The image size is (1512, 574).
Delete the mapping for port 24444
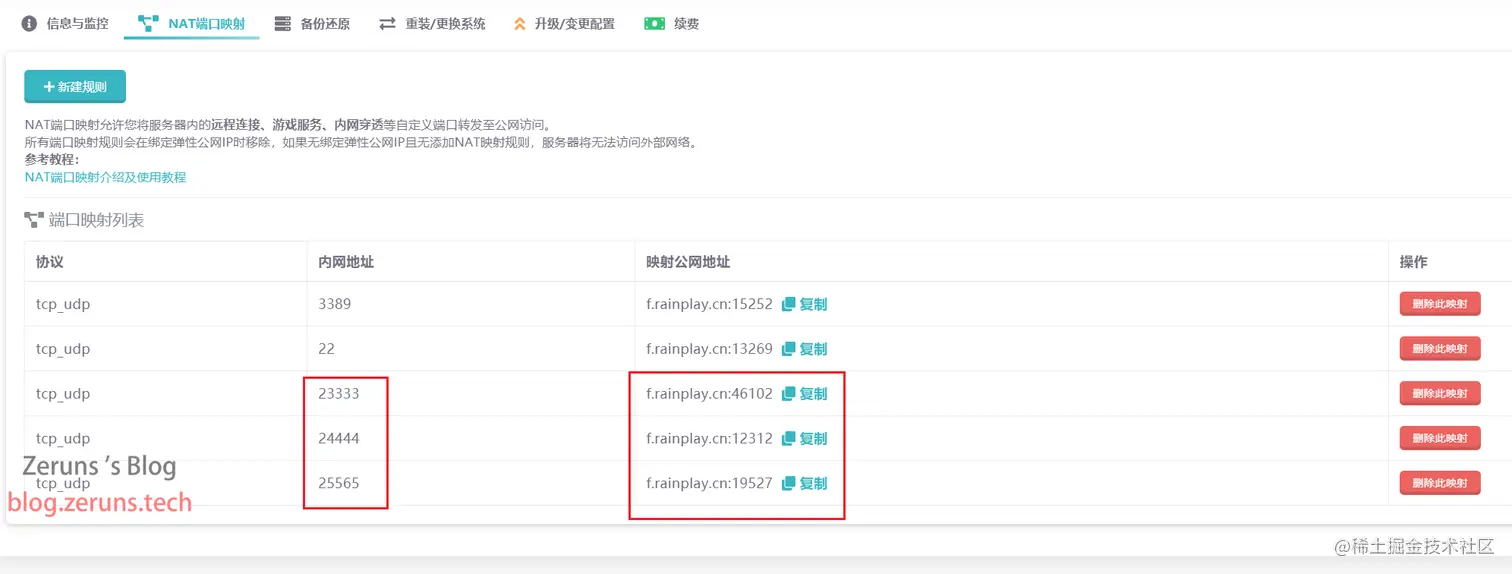click(1440, 438)
